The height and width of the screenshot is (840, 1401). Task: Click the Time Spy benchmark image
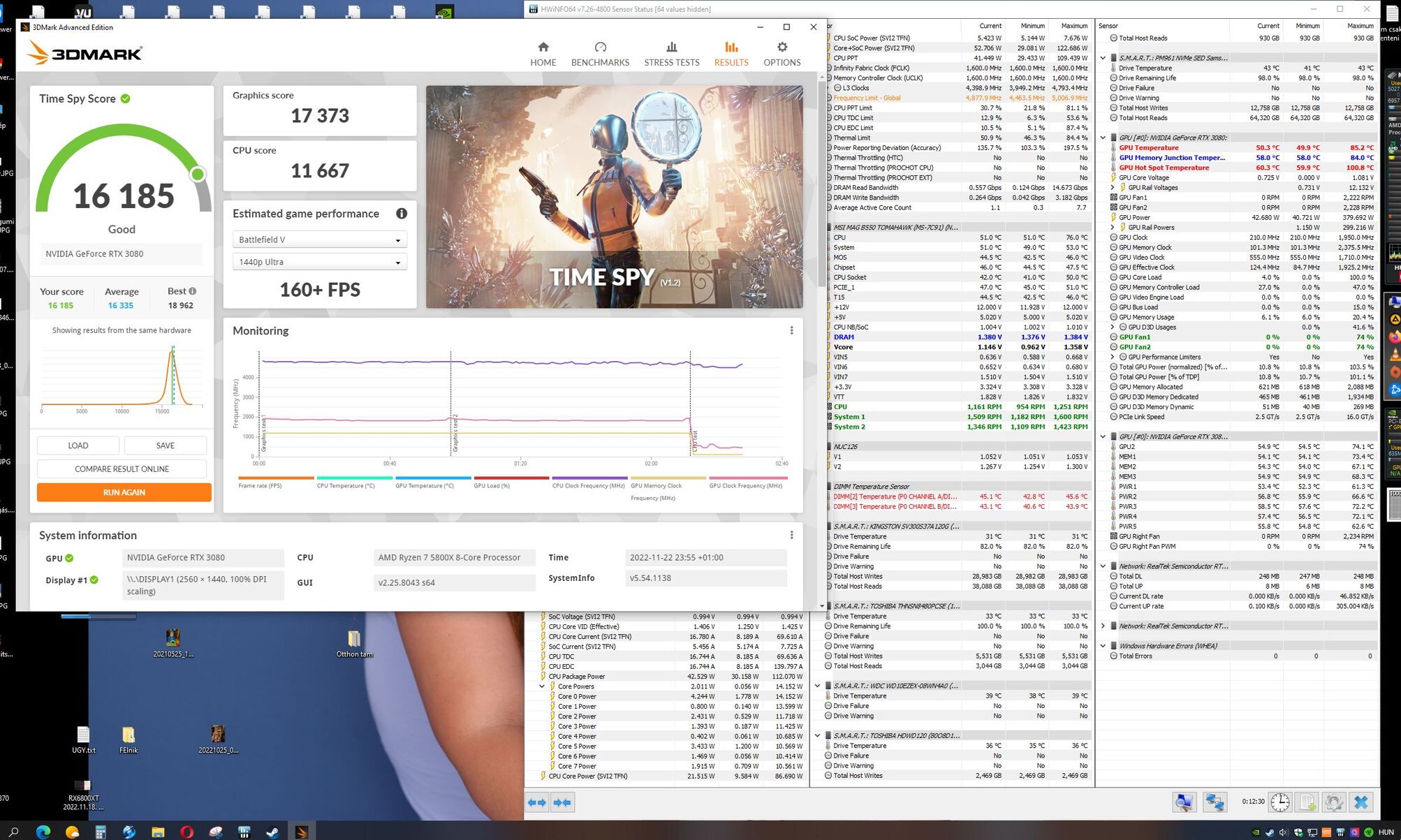615,197
